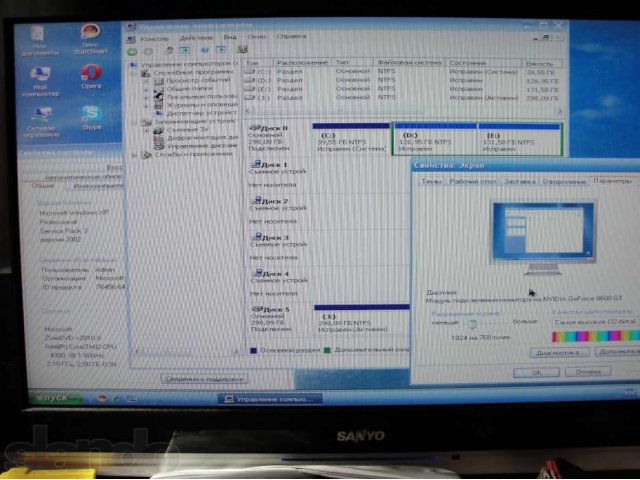Click the Opera icon in Quick Launch
640x480 pixels.
click(102, 398)
